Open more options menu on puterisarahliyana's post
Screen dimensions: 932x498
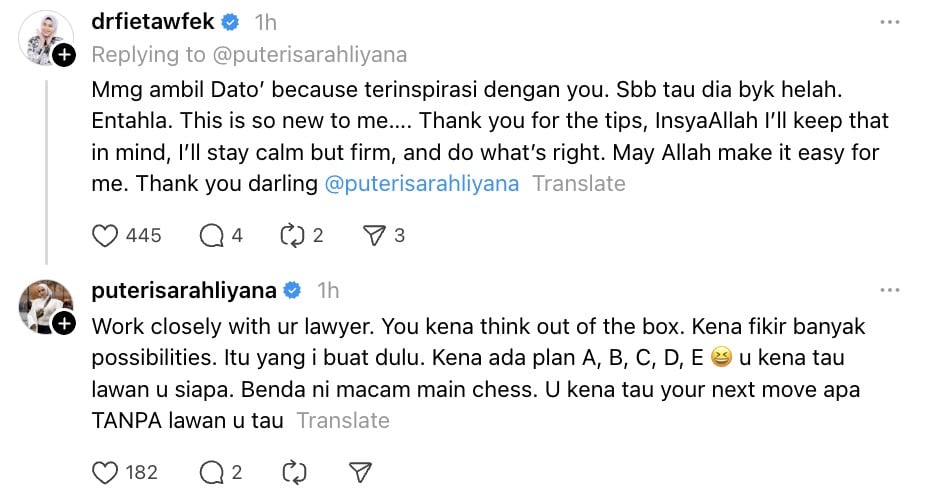pyautogui.click(x=889, y=290)
